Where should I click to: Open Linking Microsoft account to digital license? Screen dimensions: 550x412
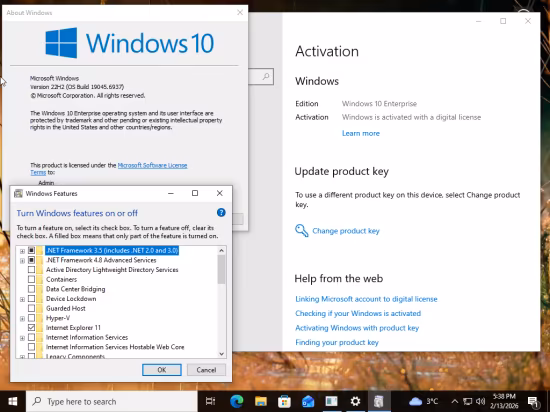[366, 299]
